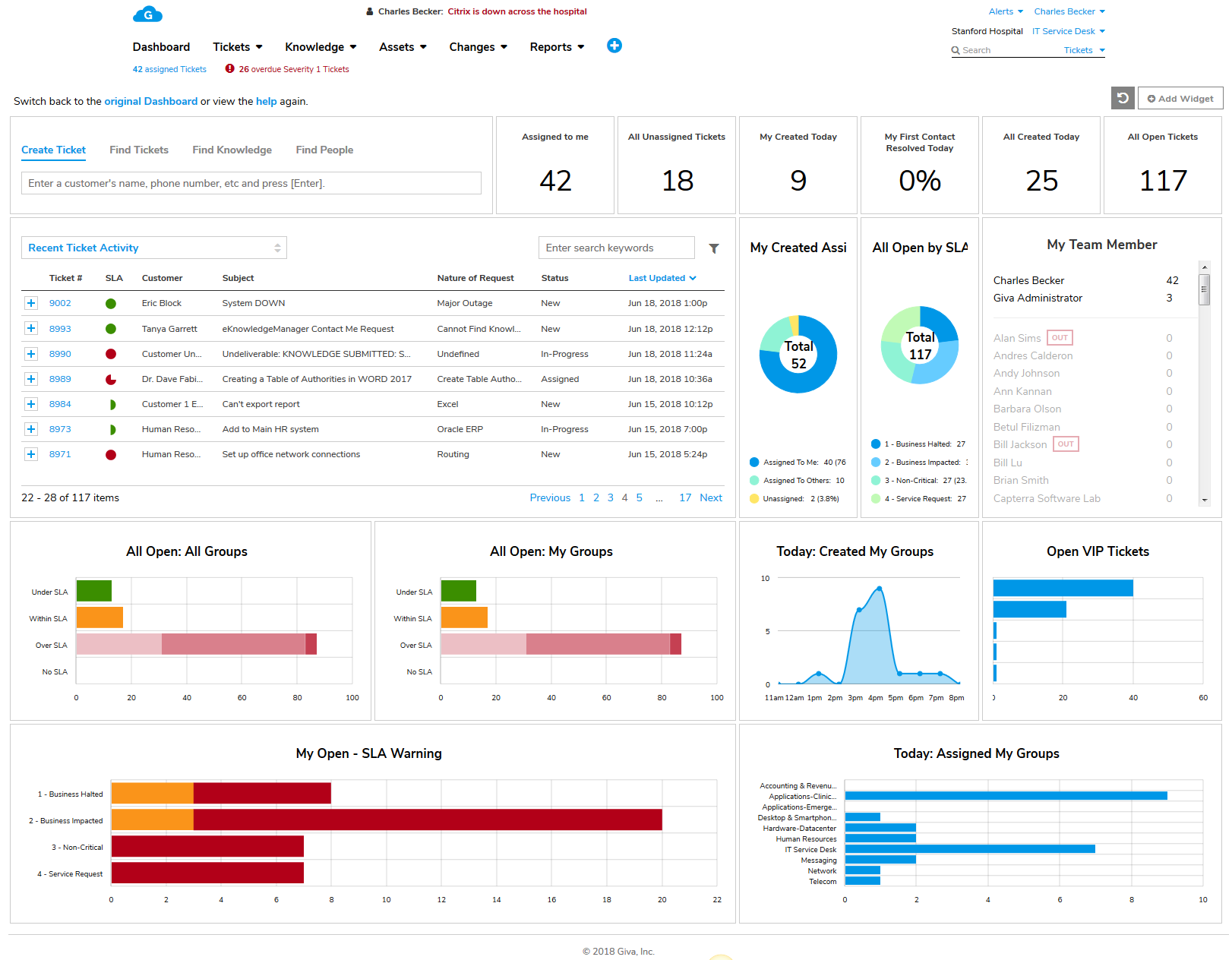The image size is (1232, 960).
Task: Click the Giva cloud logo
Action: [x=147, y=14]
